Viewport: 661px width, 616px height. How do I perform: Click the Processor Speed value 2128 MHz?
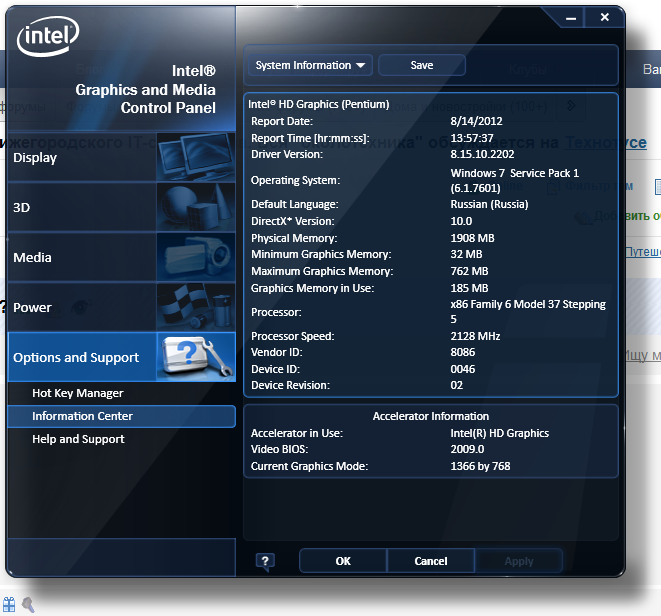475,336
